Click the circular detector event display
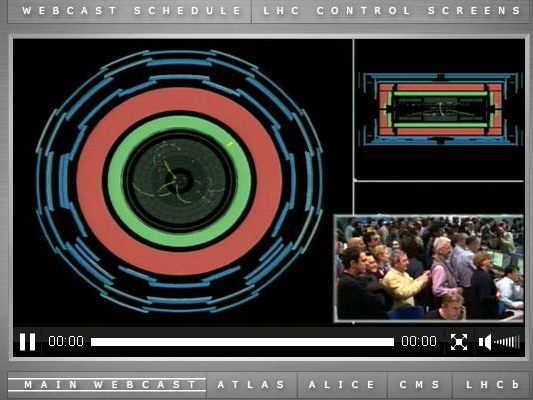 tap(179, 181)
